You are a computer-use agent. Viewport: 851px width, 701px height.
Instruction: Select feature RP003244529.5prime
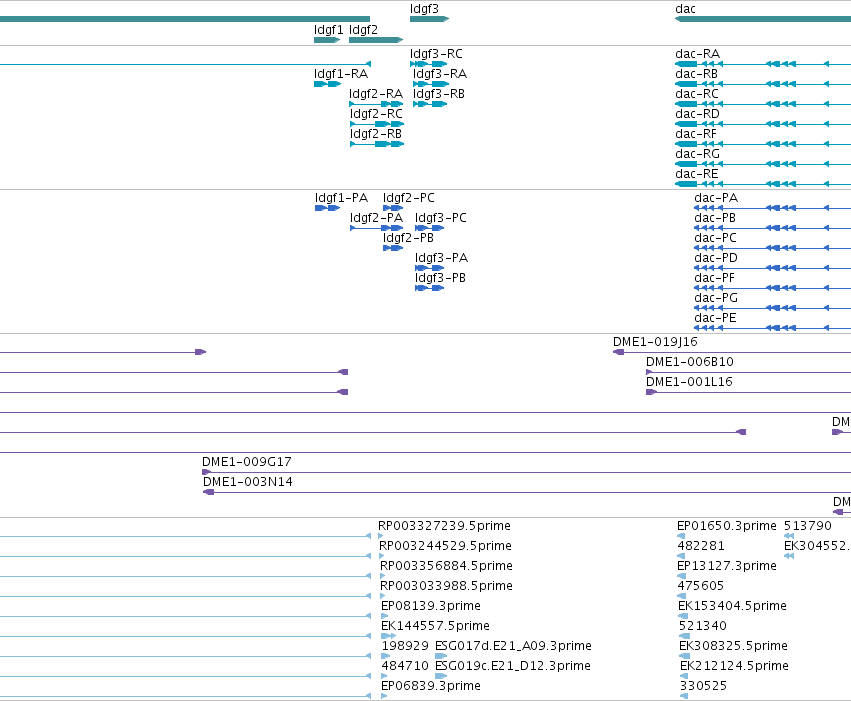(x=445, y=546)
